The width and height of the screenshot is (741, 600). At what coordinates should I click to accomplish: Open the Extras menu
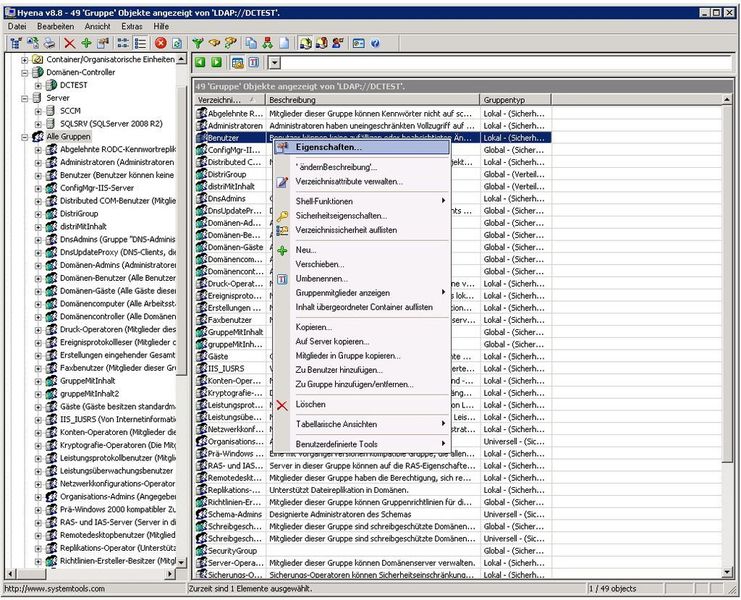coord(132,26)
